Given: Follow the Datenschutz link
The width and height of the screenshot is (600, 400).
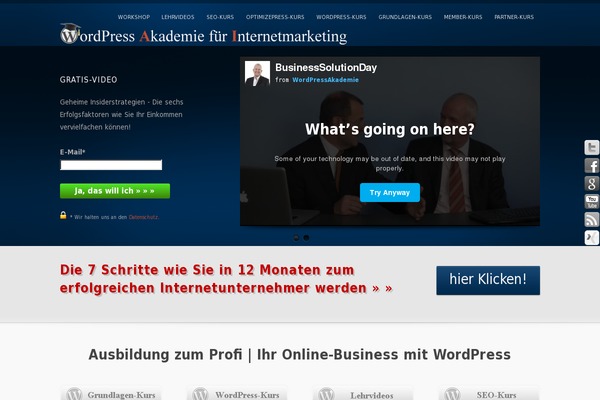Looking at the screenshot, I should [x=143, y=217].
